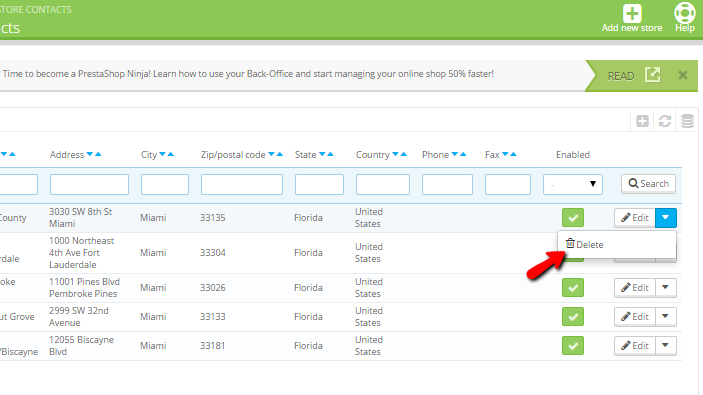Edit the 12055 Biscayne Blvd store
Screen dimensions: 703x395
click(x=635, y=346)
